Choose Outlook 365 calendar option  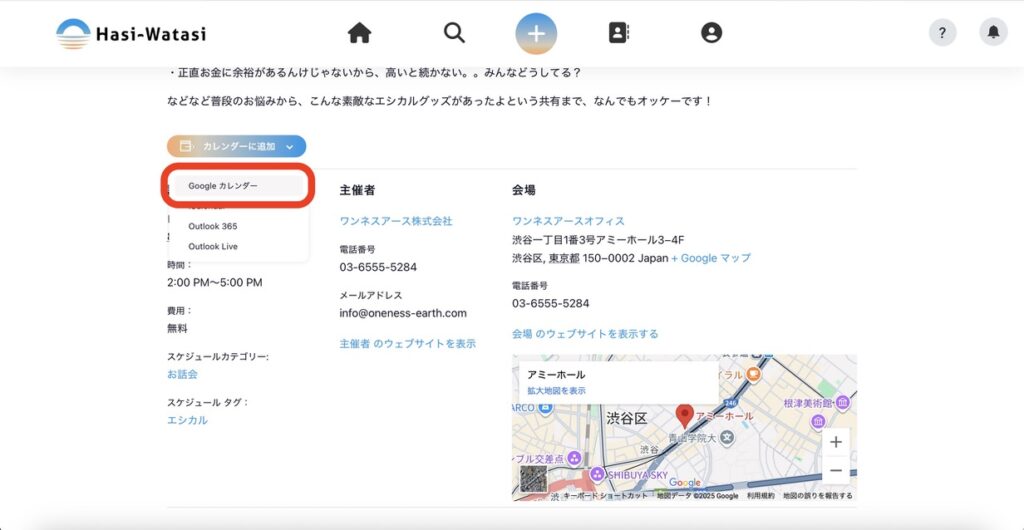pos(213,226)
